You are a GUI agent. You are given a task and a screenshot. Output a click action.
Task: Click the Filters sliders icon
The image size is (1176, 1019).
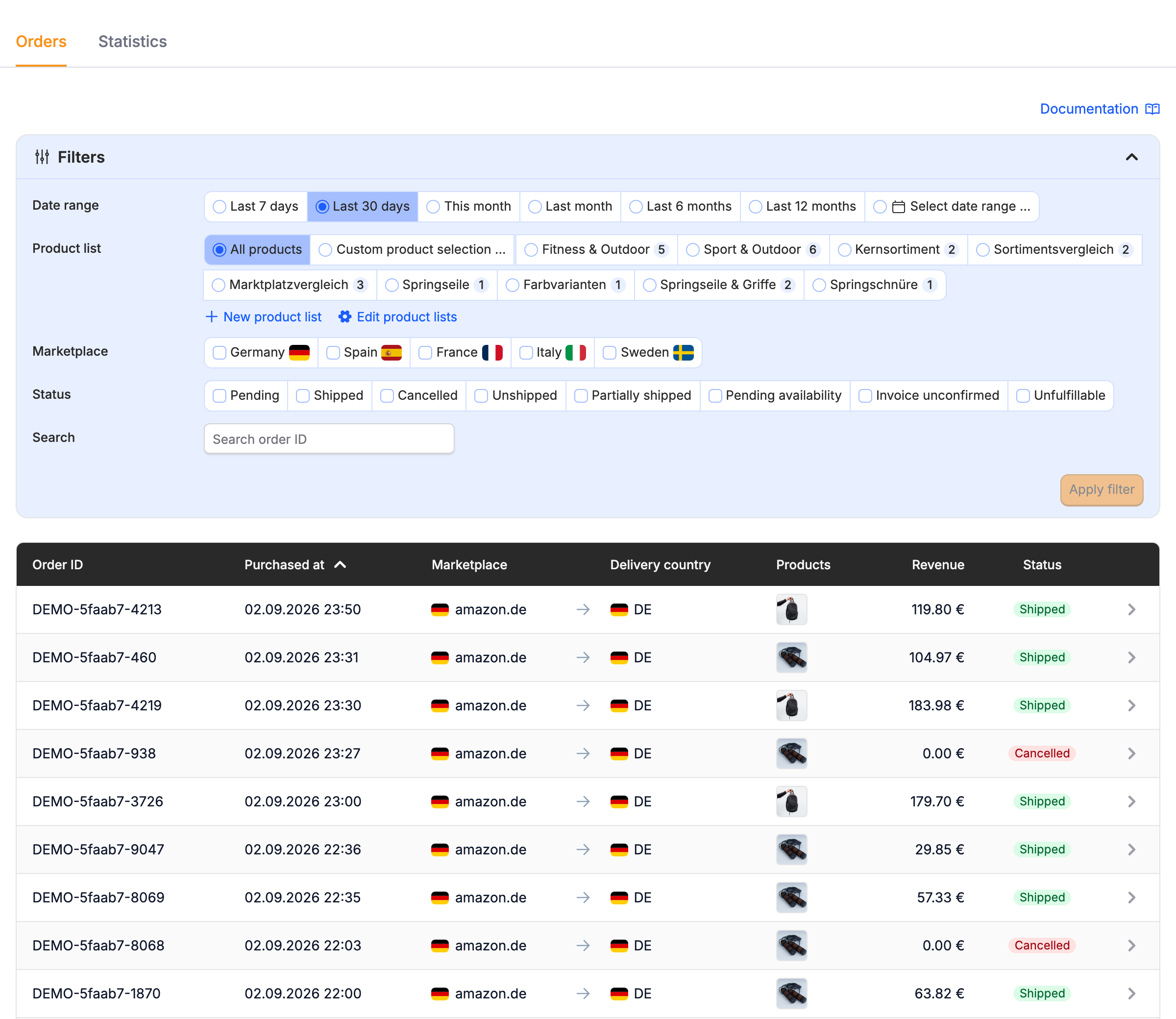pyautogui.click(x=42, y=157)
